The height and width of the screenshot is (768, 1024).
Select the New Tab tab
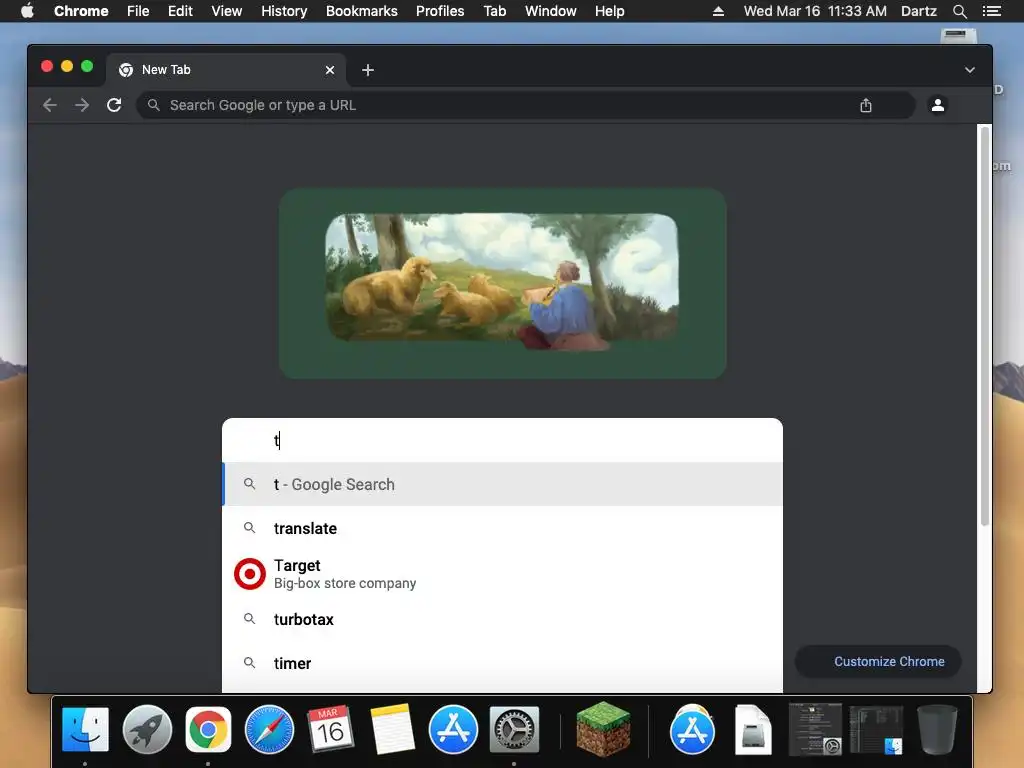(225, 70)
